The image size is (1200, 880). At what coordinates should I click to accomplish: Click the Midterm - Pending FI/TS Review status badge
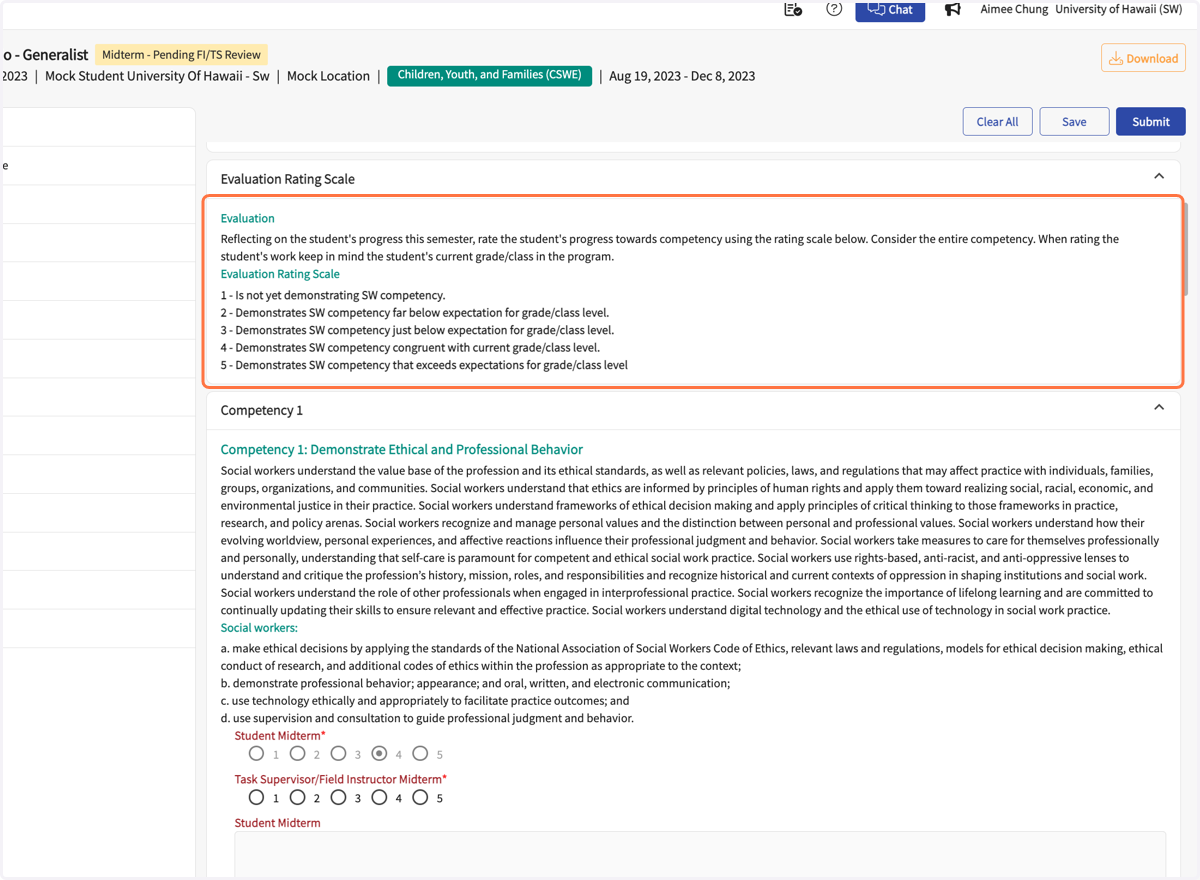click(181, 55)
